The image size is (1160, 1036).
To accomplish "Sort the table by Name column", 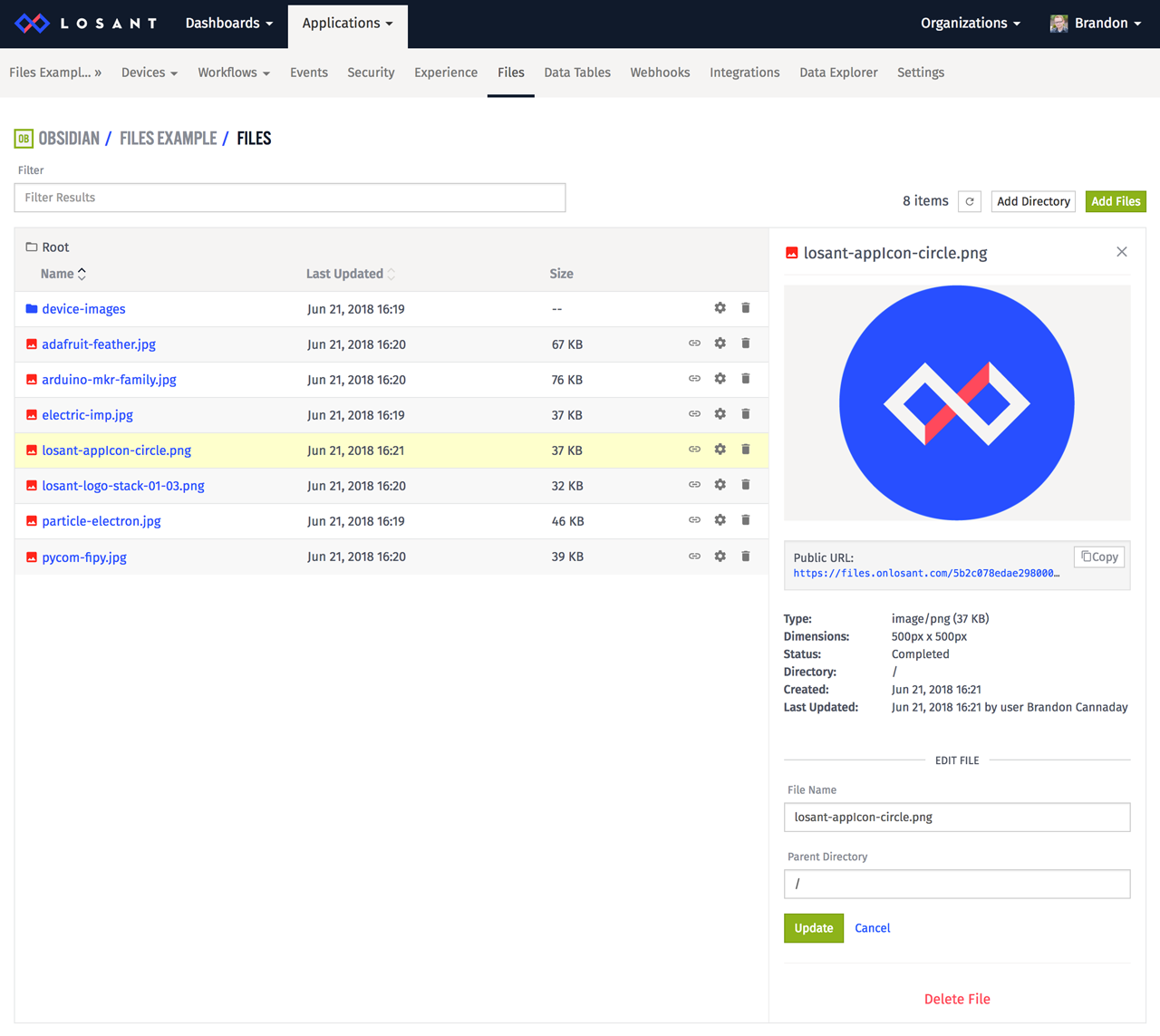I will click(63, 274).
